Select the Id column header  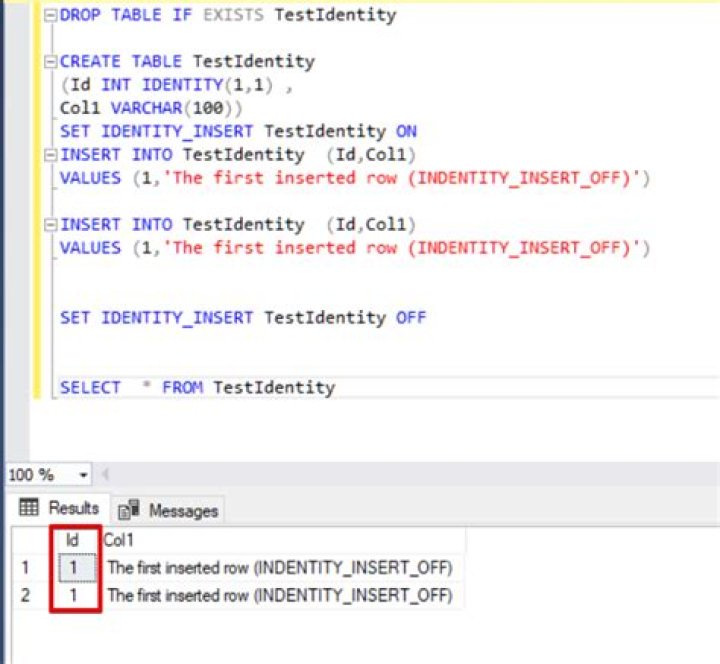click(75, 540)
